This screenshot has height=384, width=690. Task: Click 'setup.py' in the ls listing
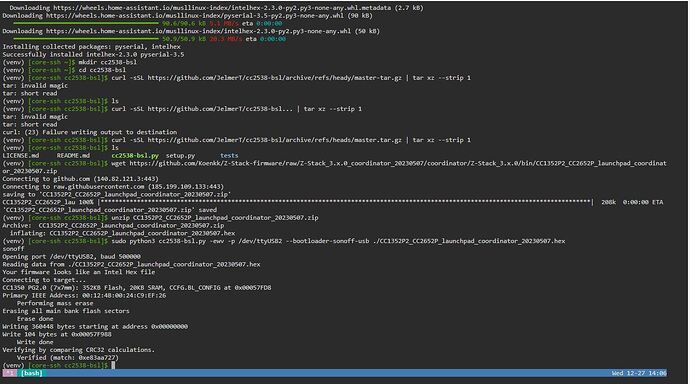pos(180,156)
